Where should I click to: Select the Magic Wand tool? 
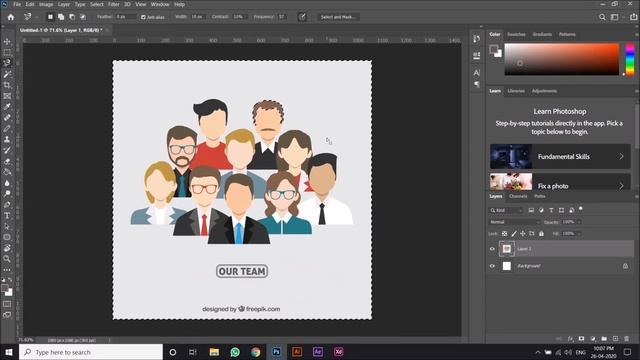pyautogui.click(x=7, y=74)
